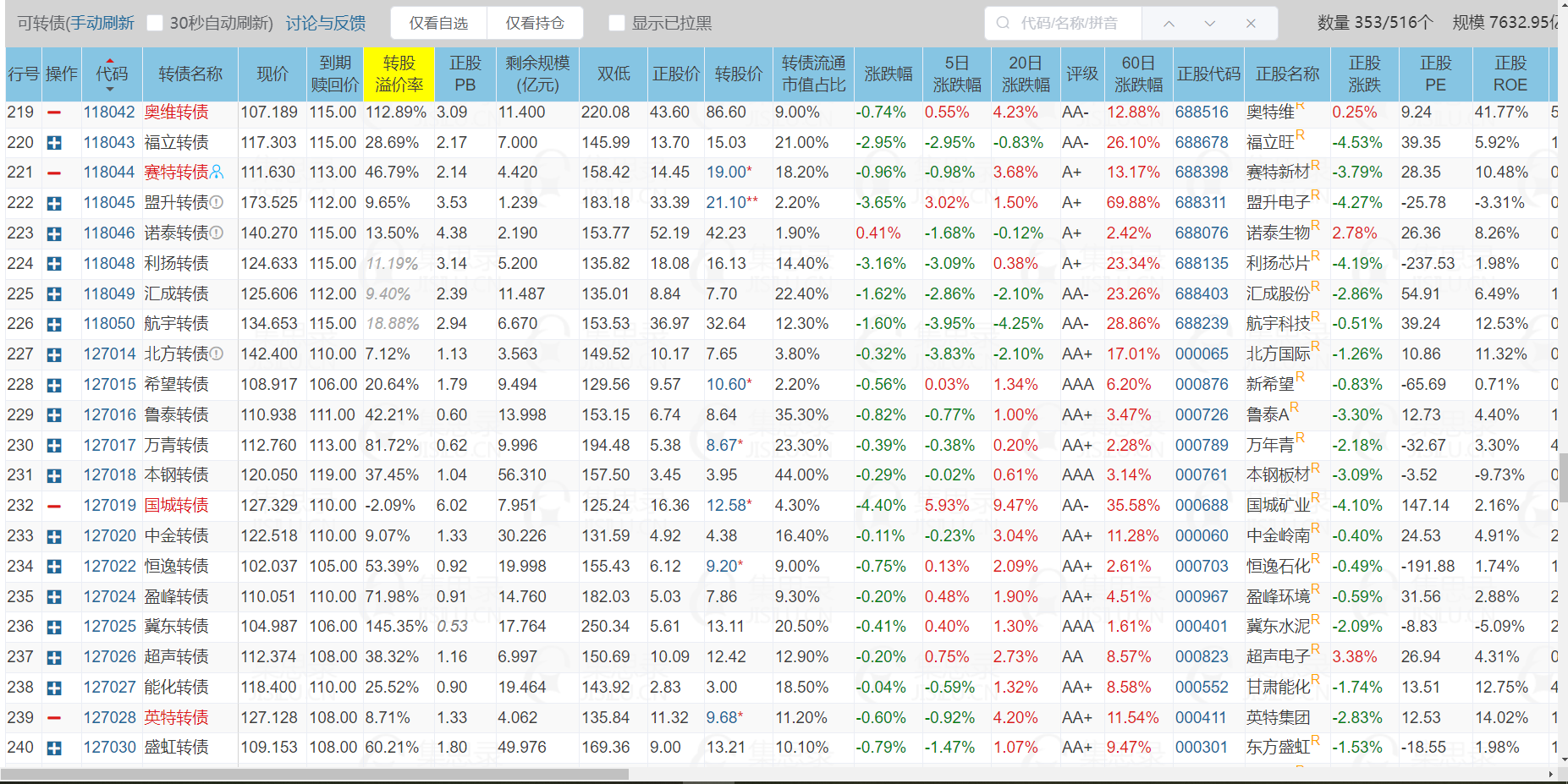
Task: Sort the table by 代码 column header
Action: click(x=112, y=74)
